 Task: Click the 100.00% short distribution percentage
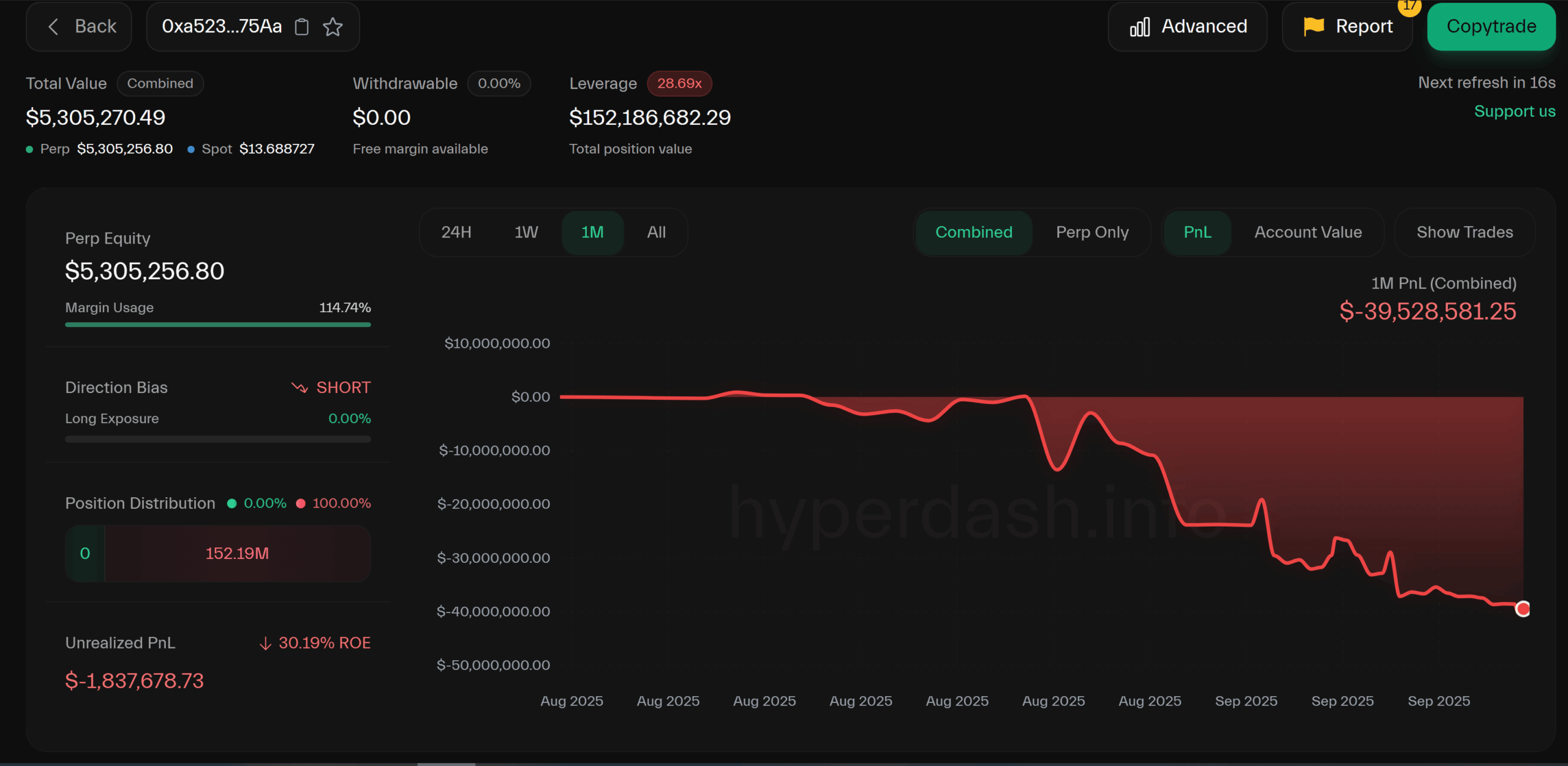[342, 503]
